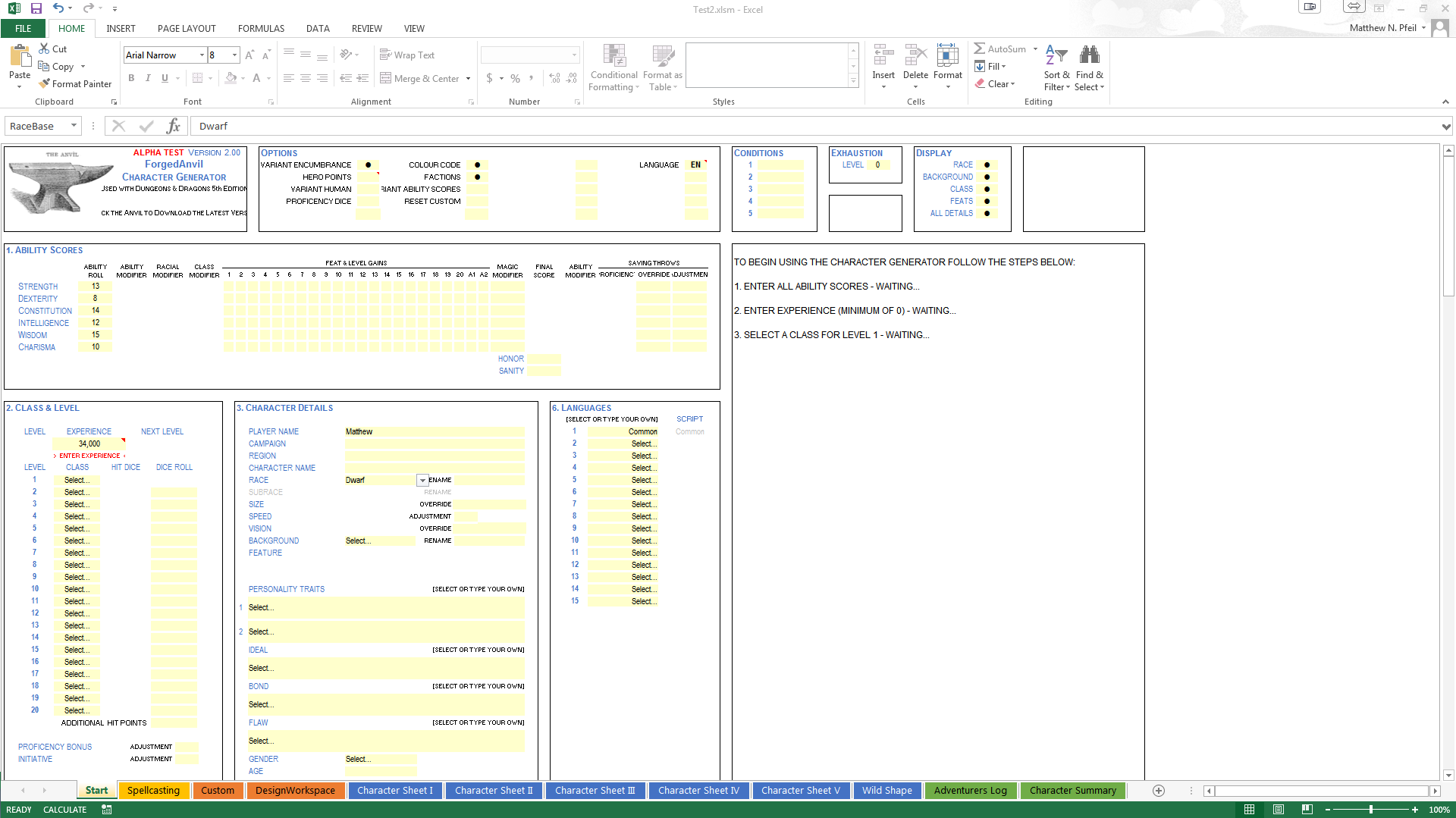Click the Copy button
The width and height of the screenshot is (1456, 818).
point(56,67)
